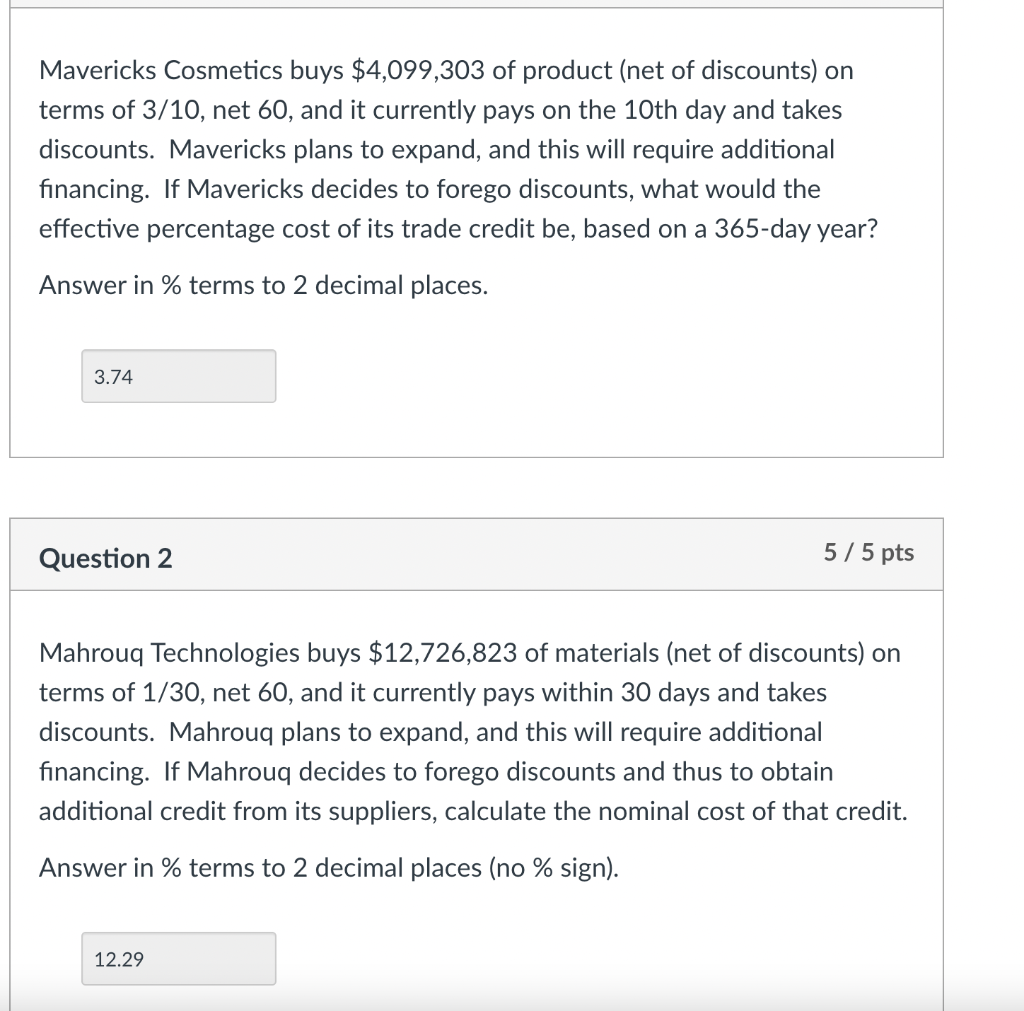Click the $12,726,823 amount in Question 2
The image size is (1024, 1011).
pyautogui.click(x=443, y=653)
